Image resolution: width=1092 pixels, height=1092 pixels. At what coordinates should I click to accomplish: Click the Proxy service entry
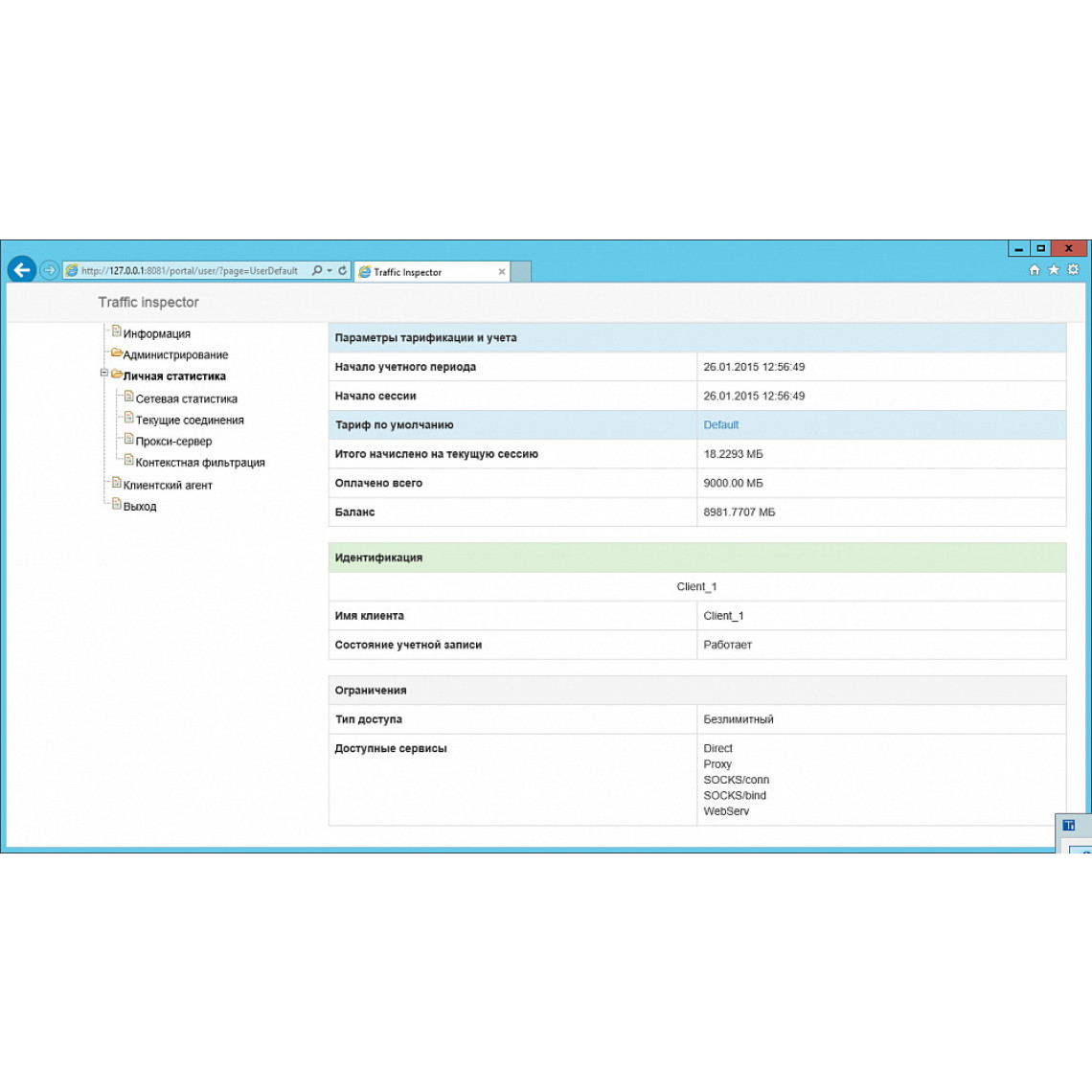pos(717,764)
